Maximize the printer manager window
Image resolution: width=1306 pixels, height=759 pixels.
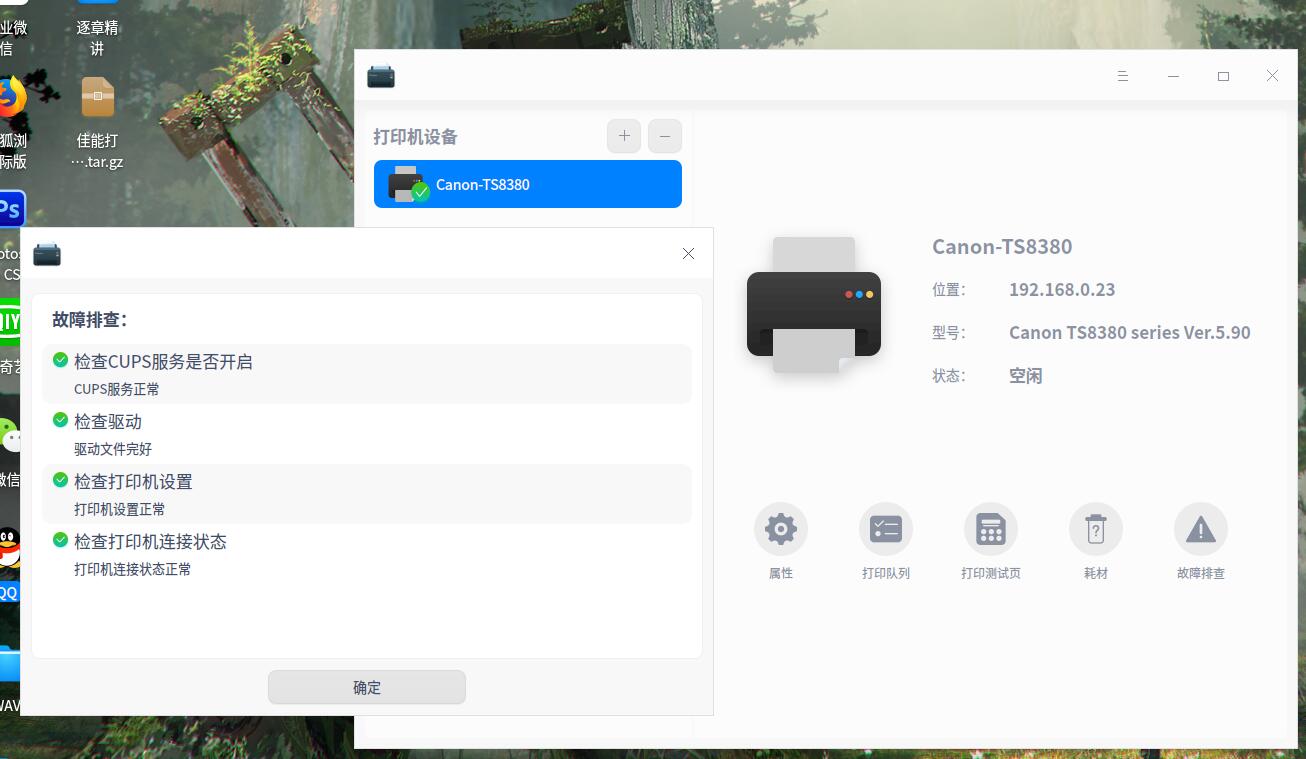[x=1223, y=76]
